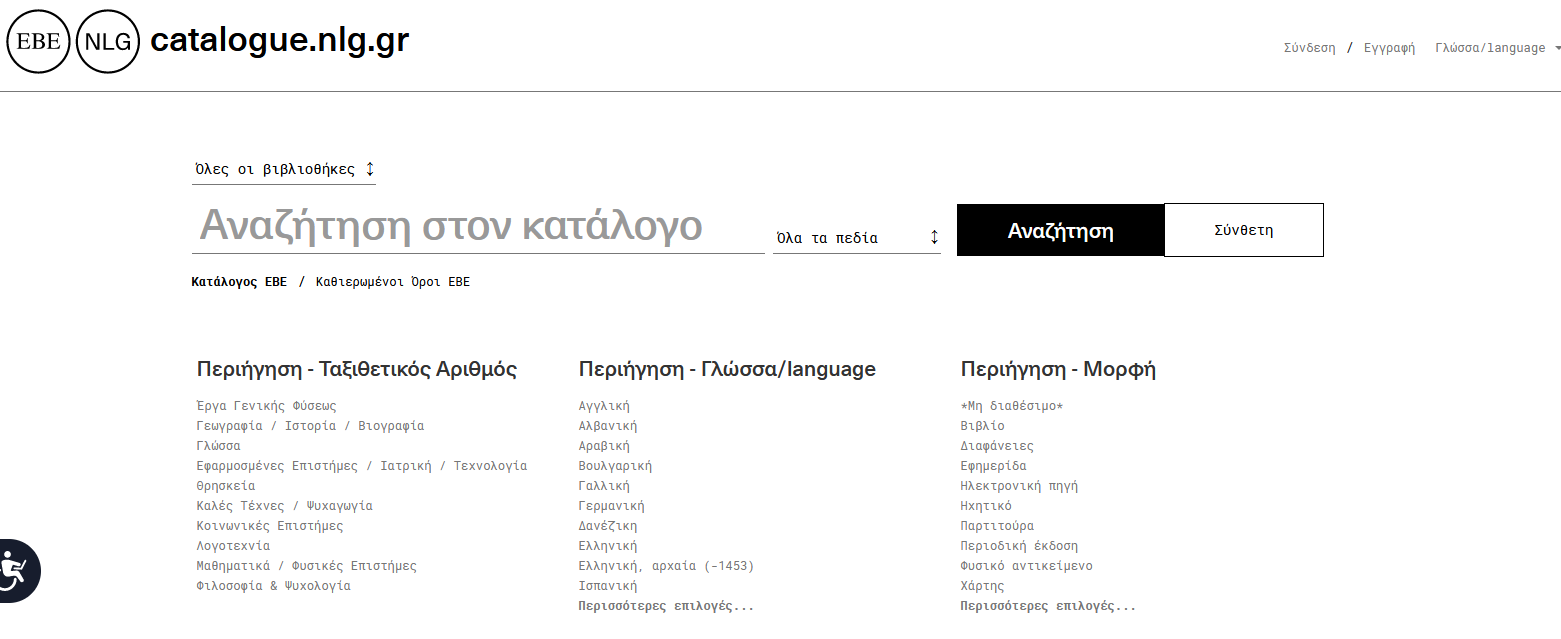Filter by Ελληνική language

[608, 546]
